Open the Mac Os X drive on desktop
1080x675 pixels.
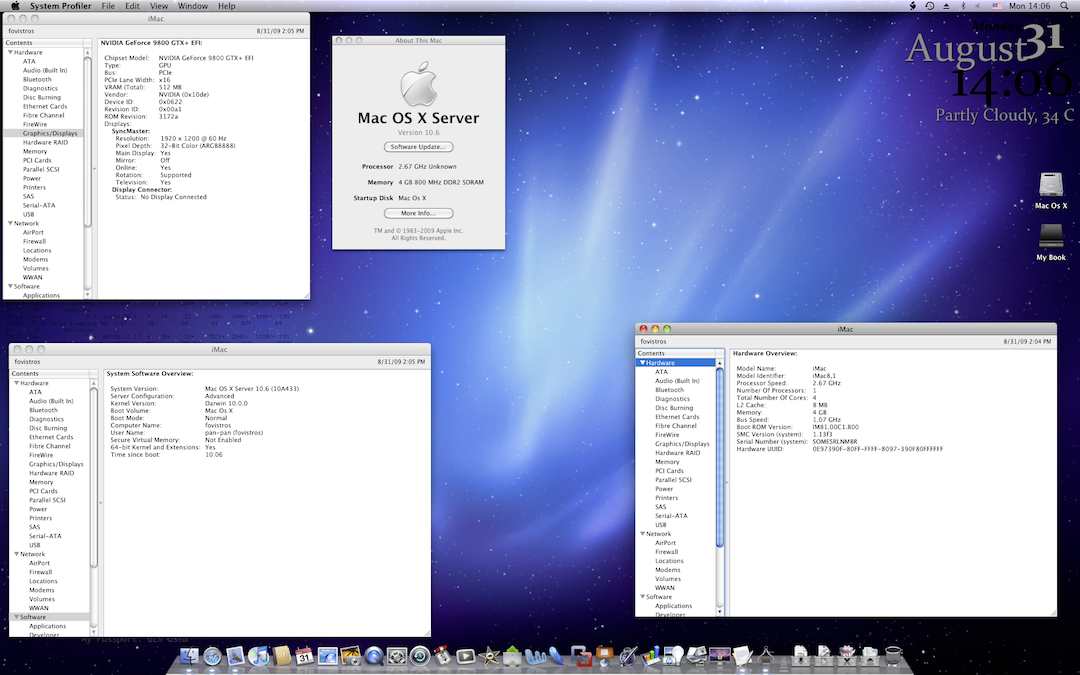tap(1051, 186)
